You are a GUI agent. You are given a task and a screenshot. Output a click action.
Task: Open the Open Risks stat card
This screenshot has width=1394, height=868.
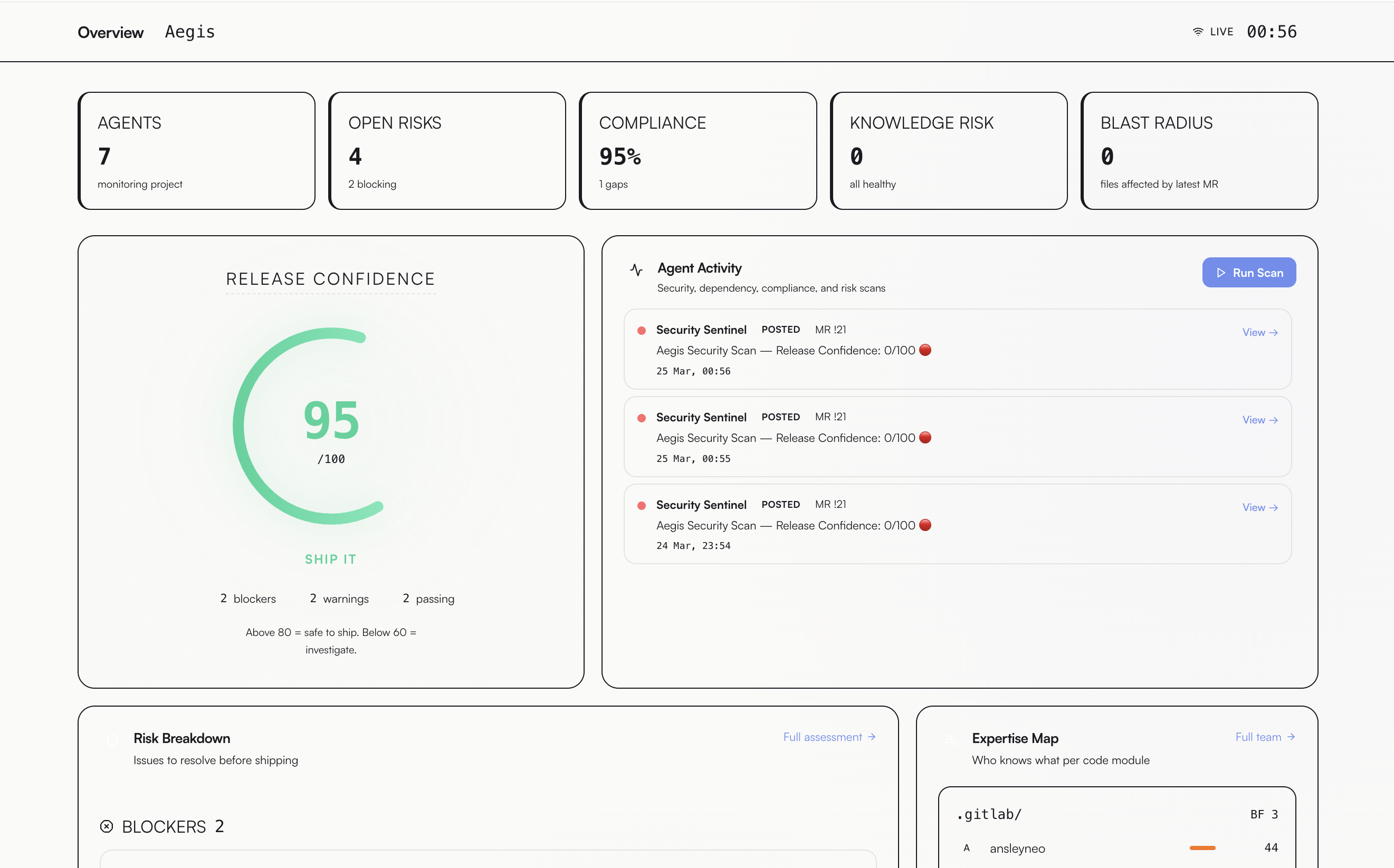click(447, 151)
